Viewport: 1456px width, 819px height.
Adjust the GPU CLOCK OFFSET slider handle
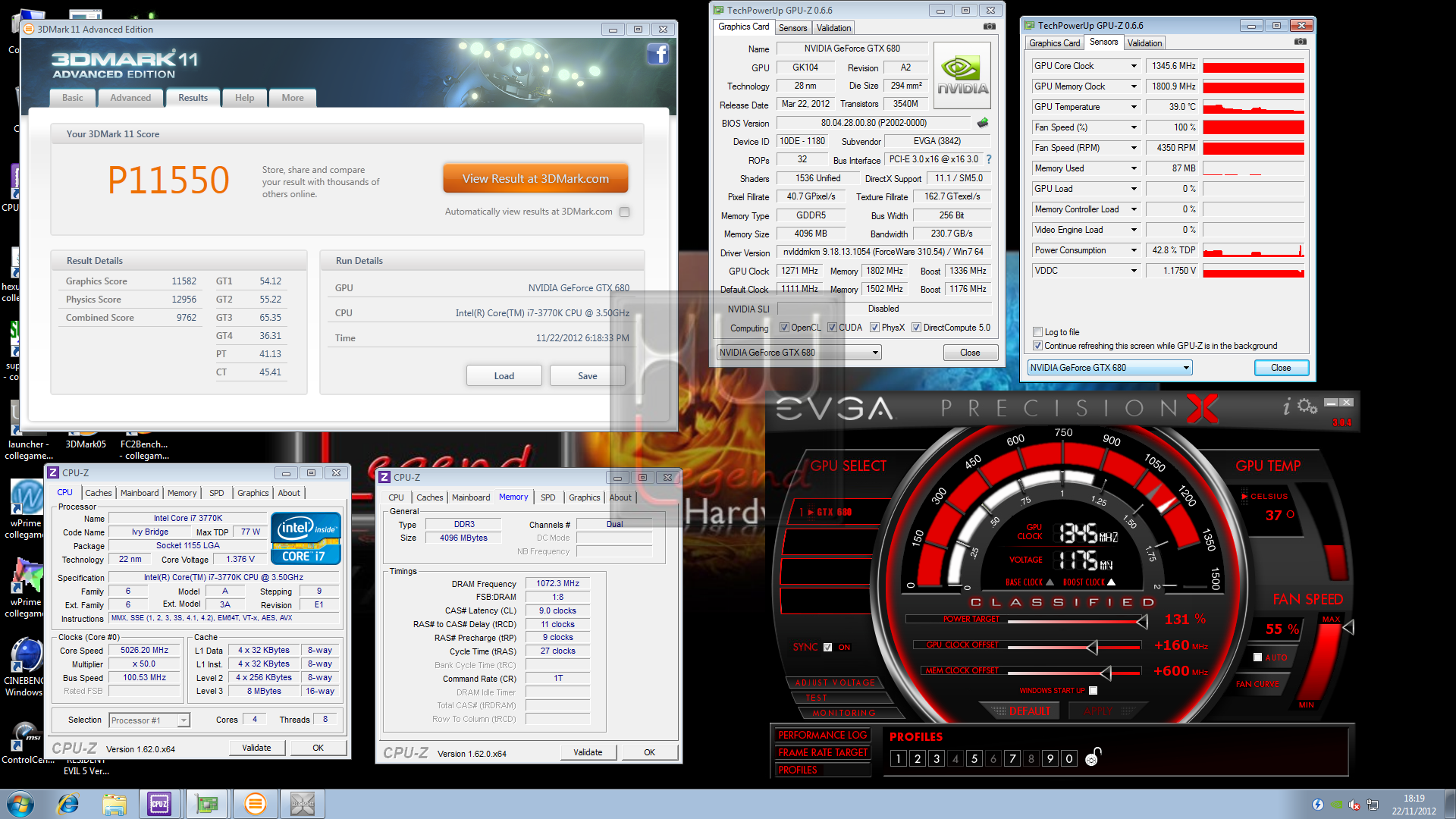(1092, 647)
